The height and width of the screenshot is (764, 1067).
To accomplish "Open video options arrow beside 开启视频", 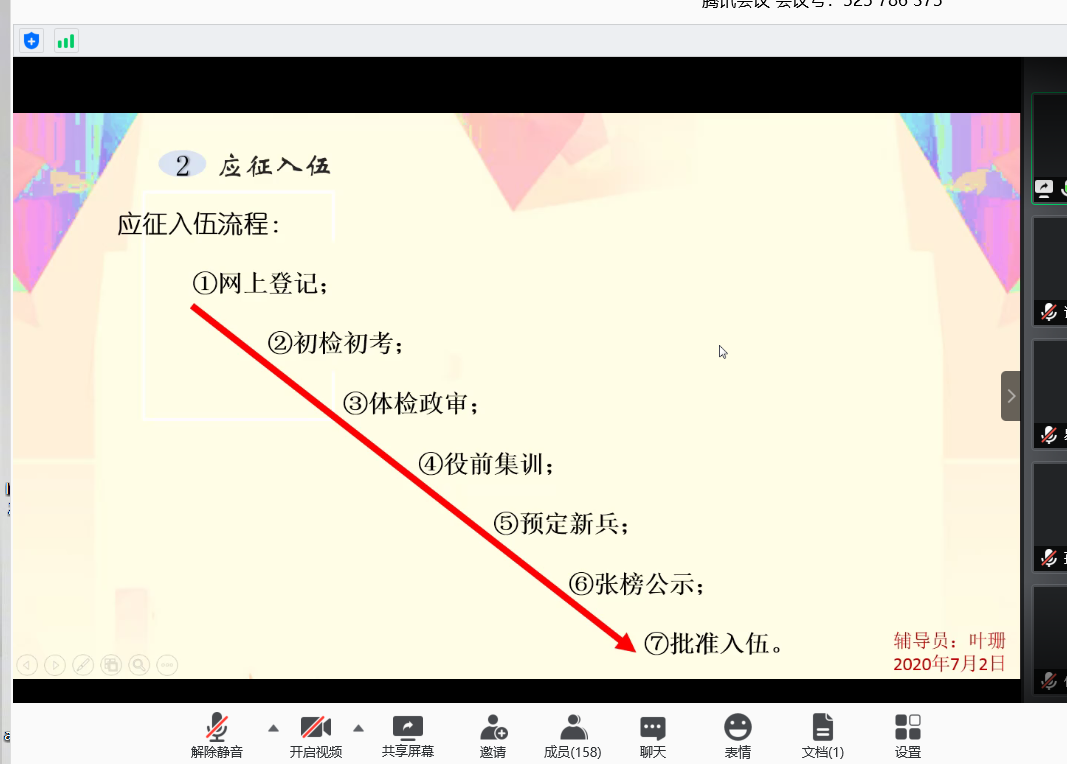I will pyautogui.click(x=359, y=727).
